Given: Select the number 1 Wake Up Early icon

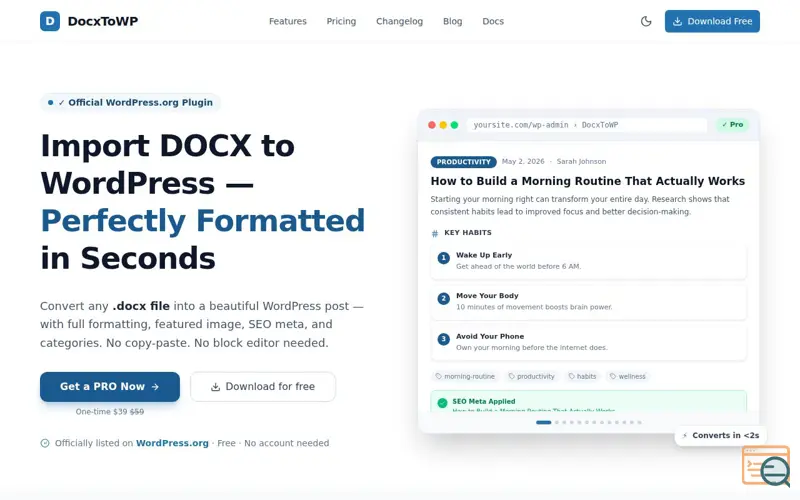Looking at the screenshot, I should coord(443,258).
